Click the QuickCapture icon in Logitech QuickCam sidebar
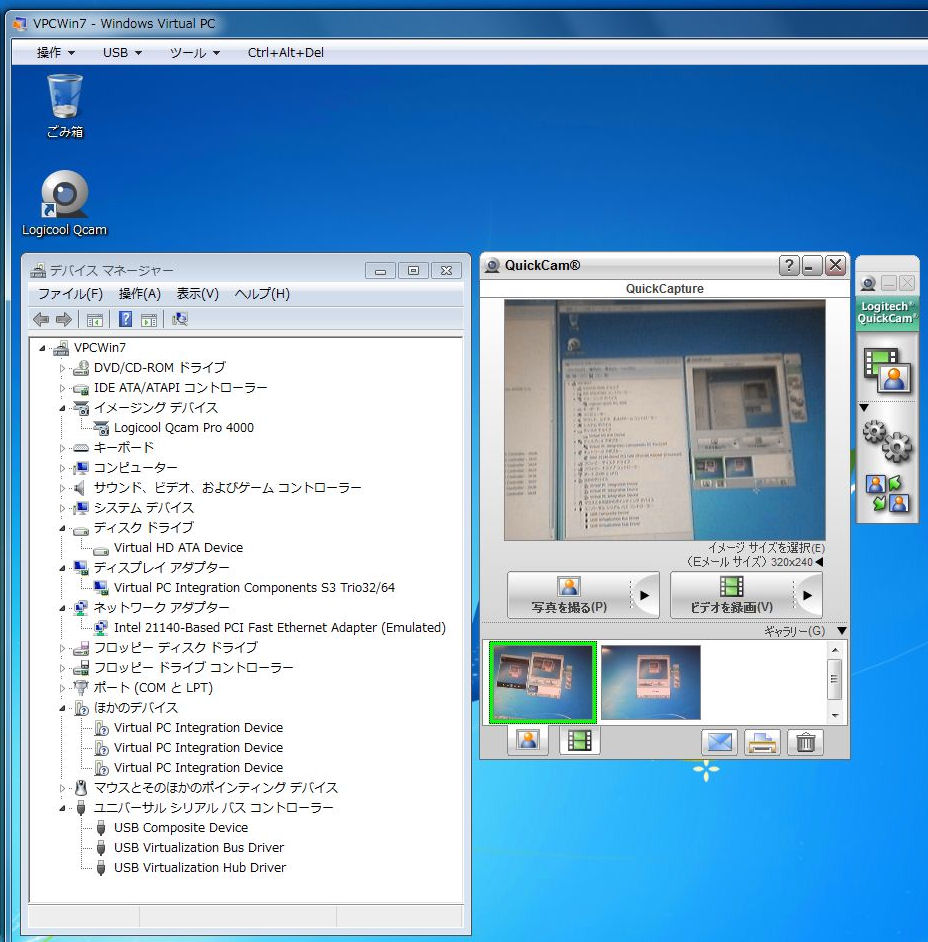Image resolution: width=928 pixels, height=942 pixels. click(887, 370)
